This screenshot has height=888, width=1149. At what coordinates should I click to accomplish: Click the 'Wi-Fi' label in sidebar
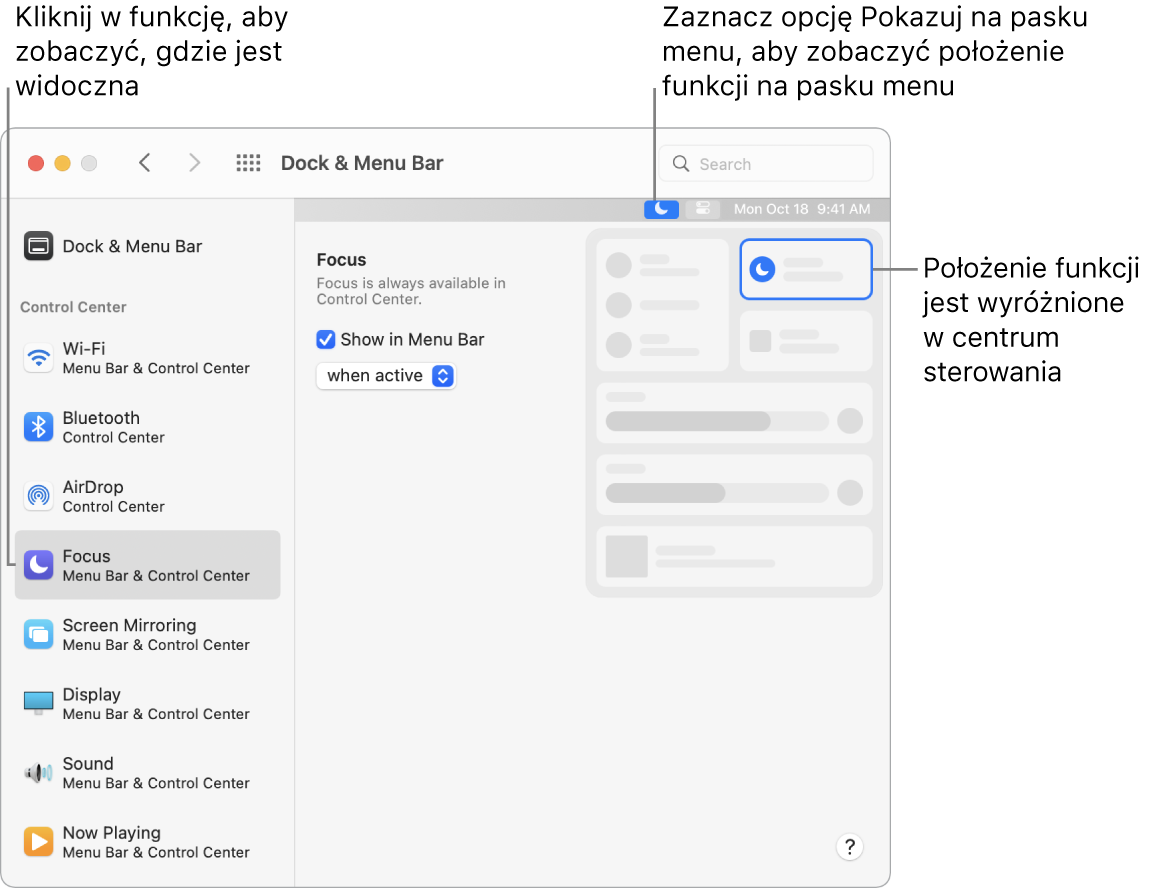coord(84,348)
